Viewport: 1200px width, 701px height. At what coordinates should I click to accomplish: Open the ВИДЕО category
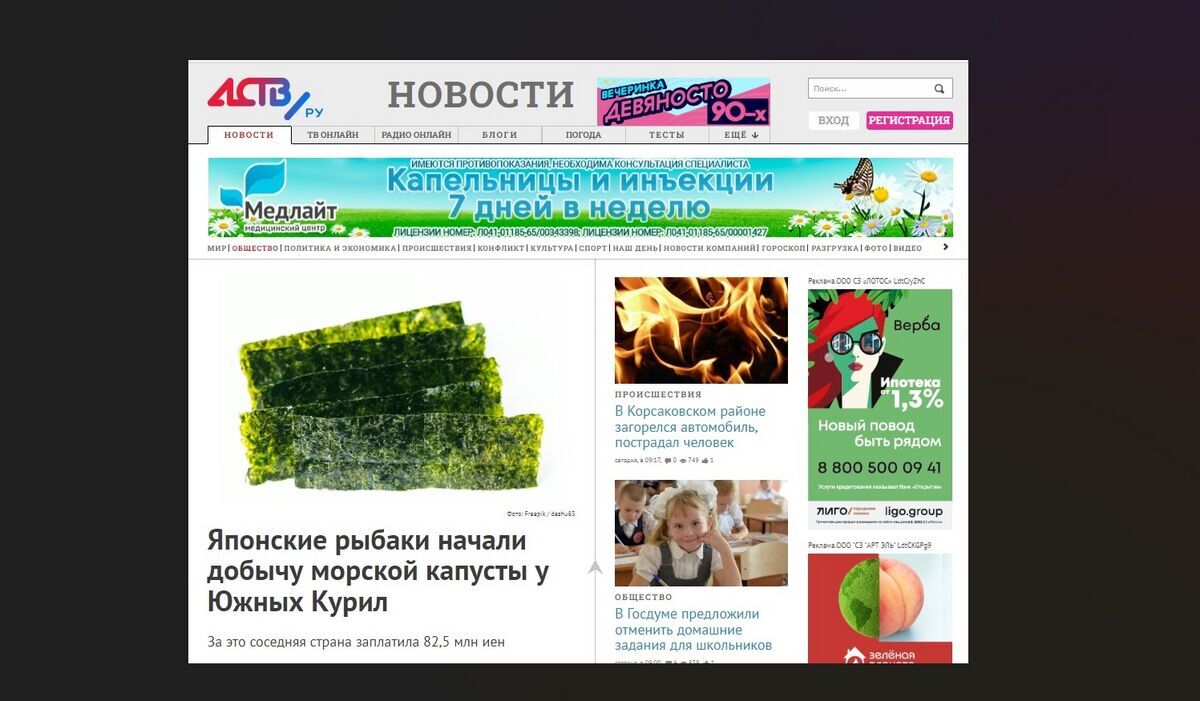coord(907,248)
